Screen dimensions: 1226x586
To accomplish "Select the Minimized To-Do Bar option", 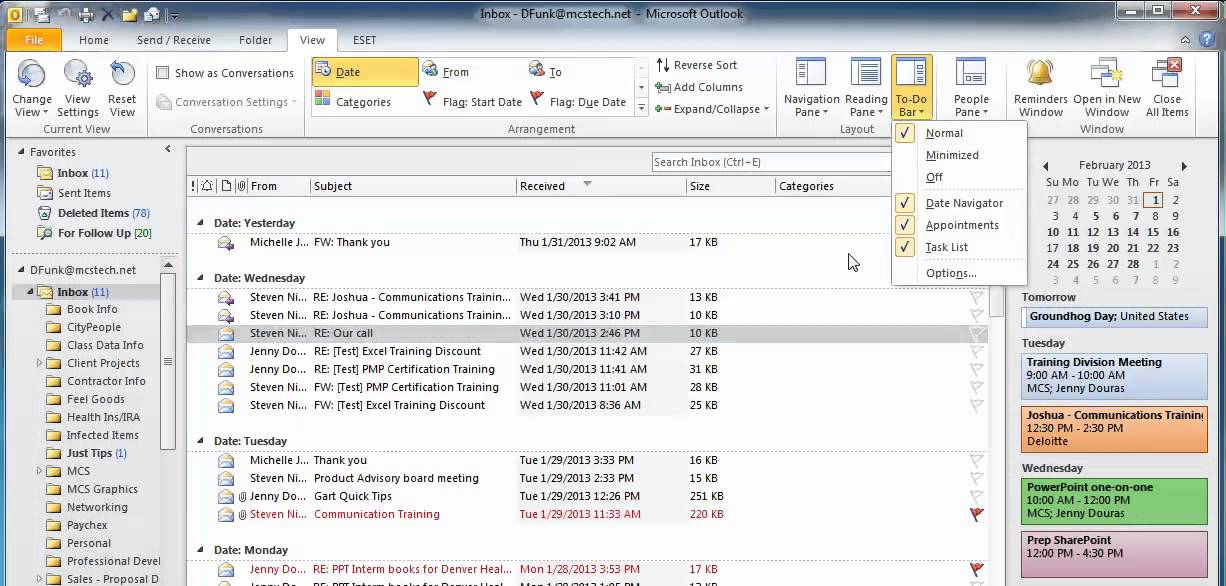I will (952, 155).
